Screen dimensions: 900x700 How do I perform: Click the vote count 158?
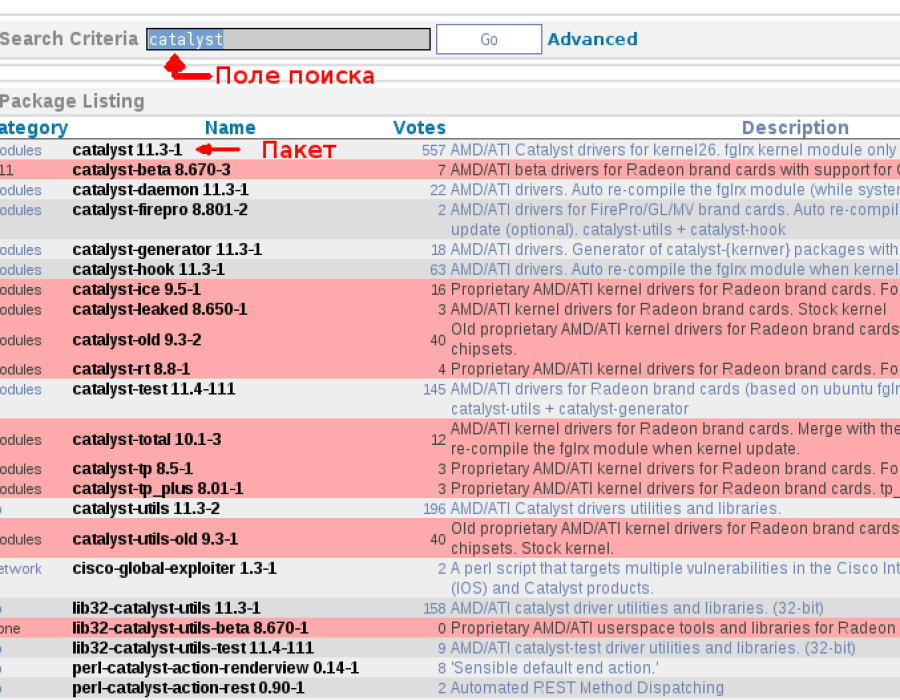(x=434, y=608)
